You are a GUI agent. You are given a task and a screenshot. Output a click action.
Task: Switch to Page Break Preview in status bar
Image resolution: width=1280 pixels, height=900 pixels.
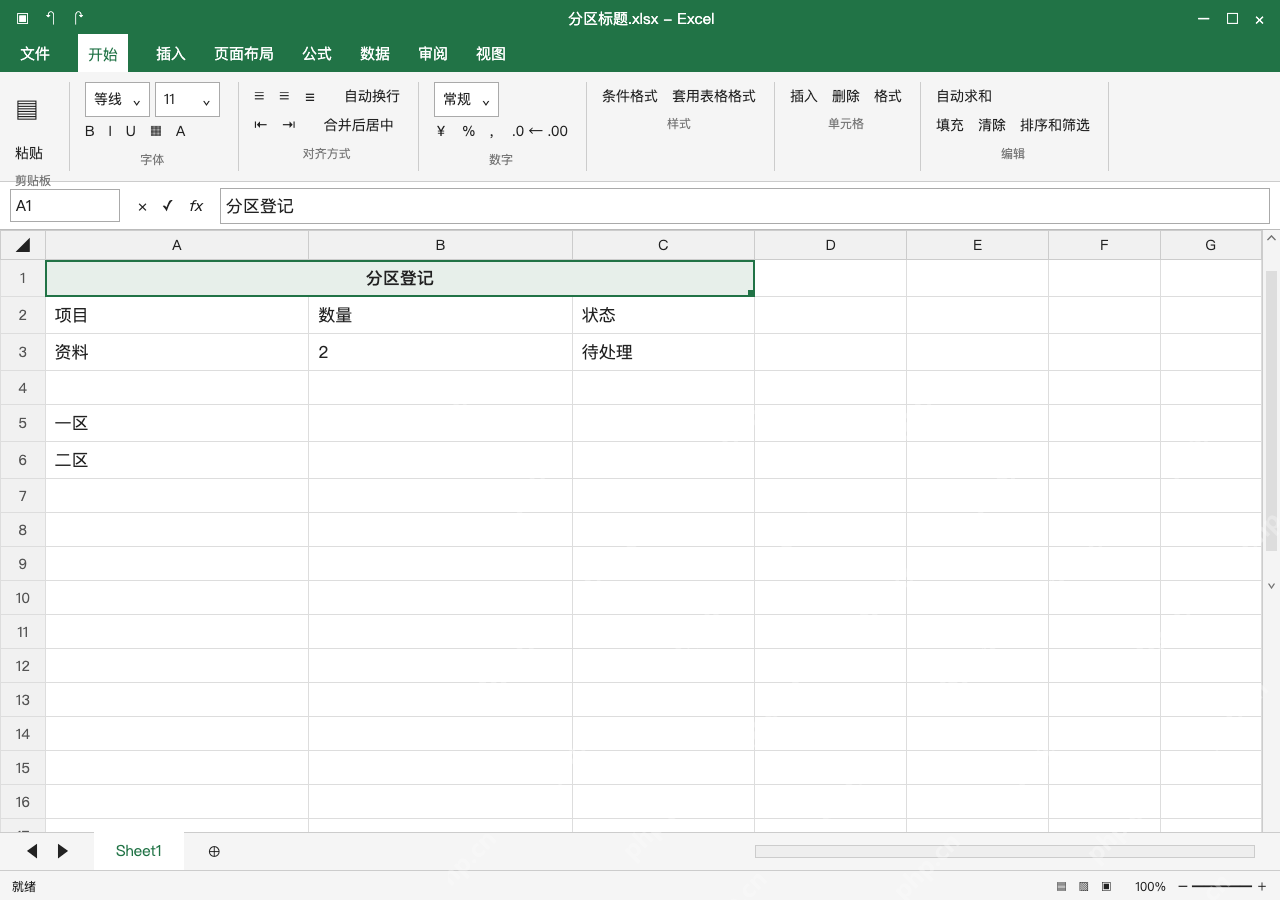(1106, 886)
